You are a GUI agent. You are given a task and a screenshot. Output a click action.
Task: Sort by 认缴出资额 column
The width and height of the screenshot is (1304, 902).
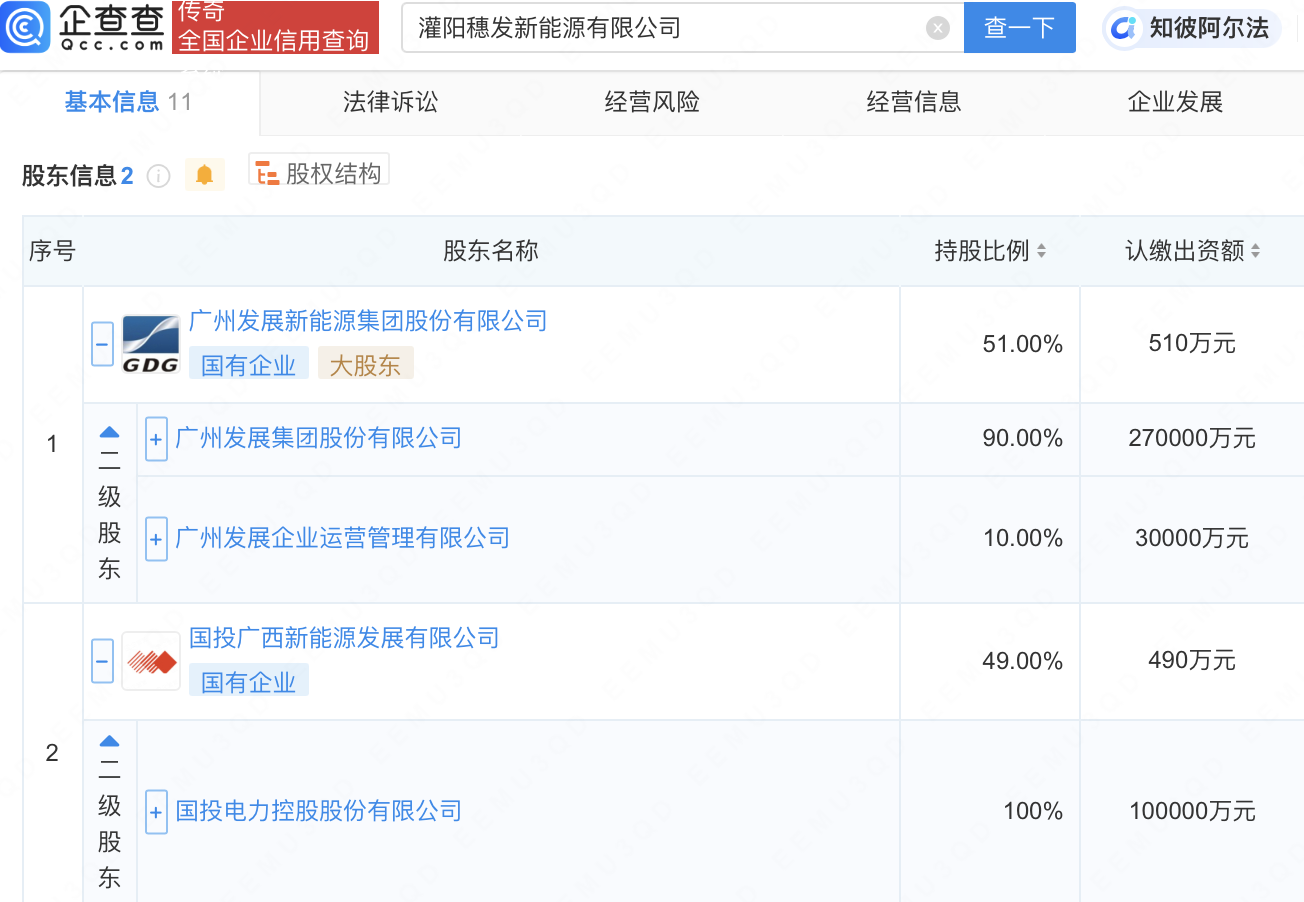1255,251
